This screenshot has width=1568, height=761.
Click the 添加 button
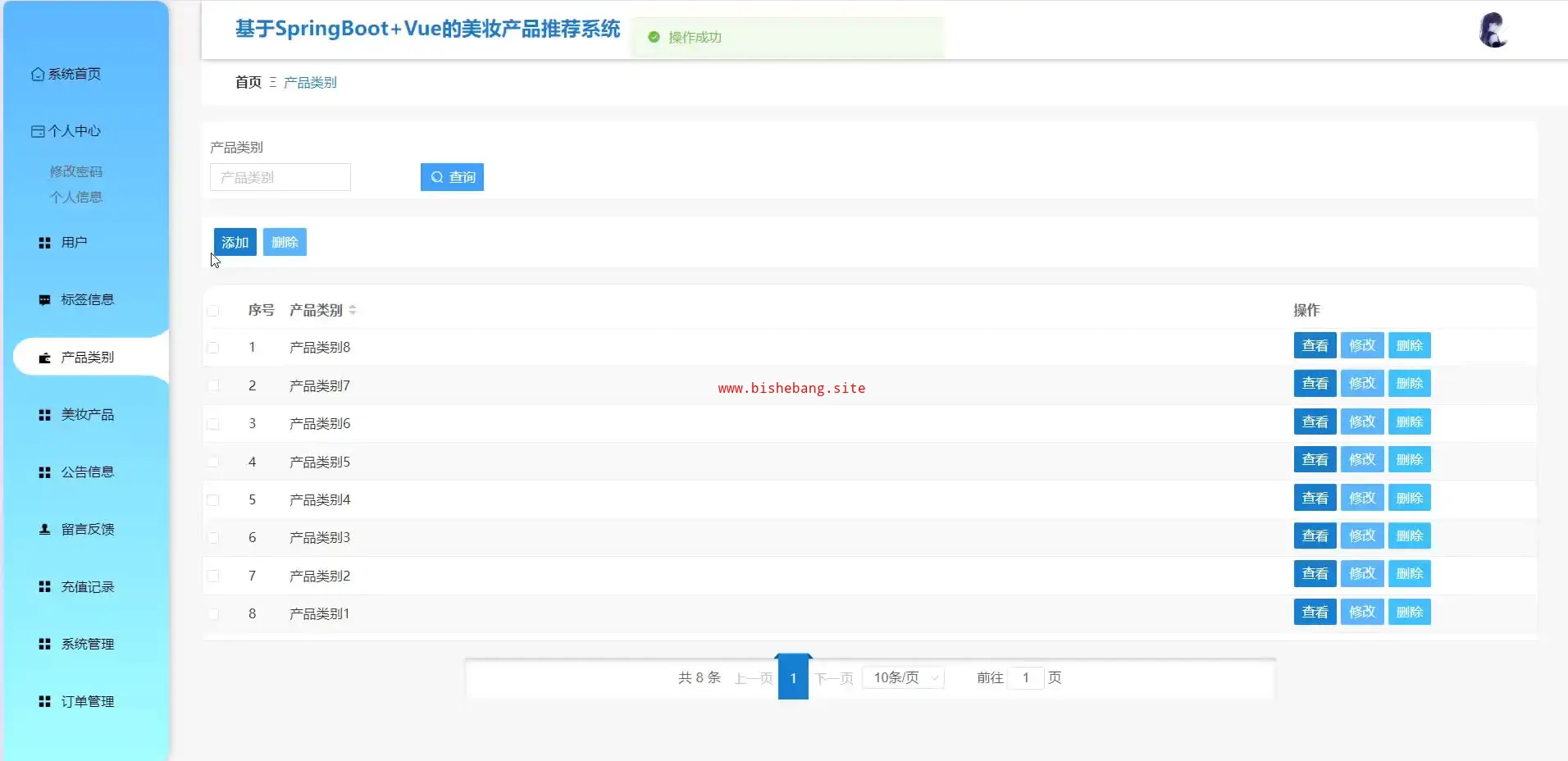pyautogui.click(x=235, y=242)
